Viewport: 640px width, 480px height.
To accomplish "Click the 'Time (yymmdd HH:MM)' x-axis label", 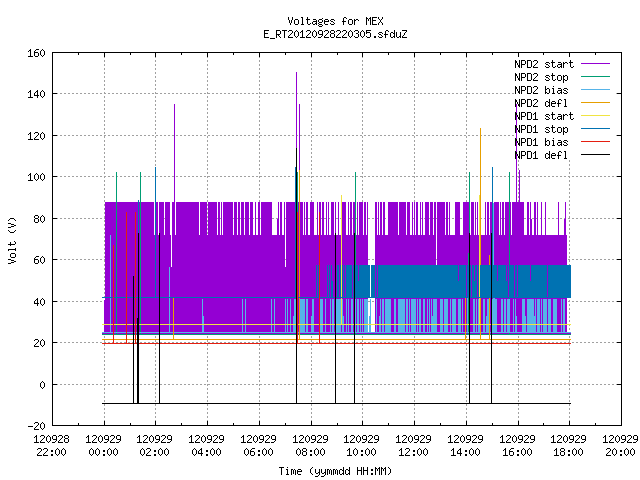I will tap(335, 471).
